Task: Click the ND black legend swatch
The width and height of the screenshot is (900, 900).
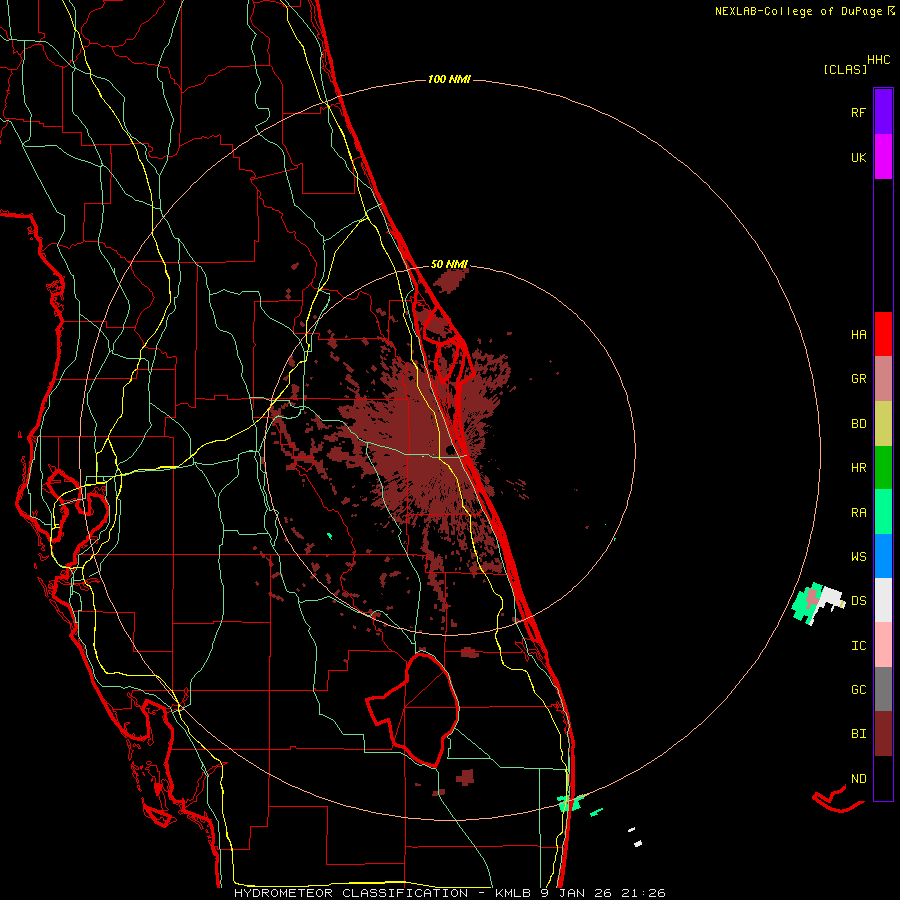Action: coord(883,778)
